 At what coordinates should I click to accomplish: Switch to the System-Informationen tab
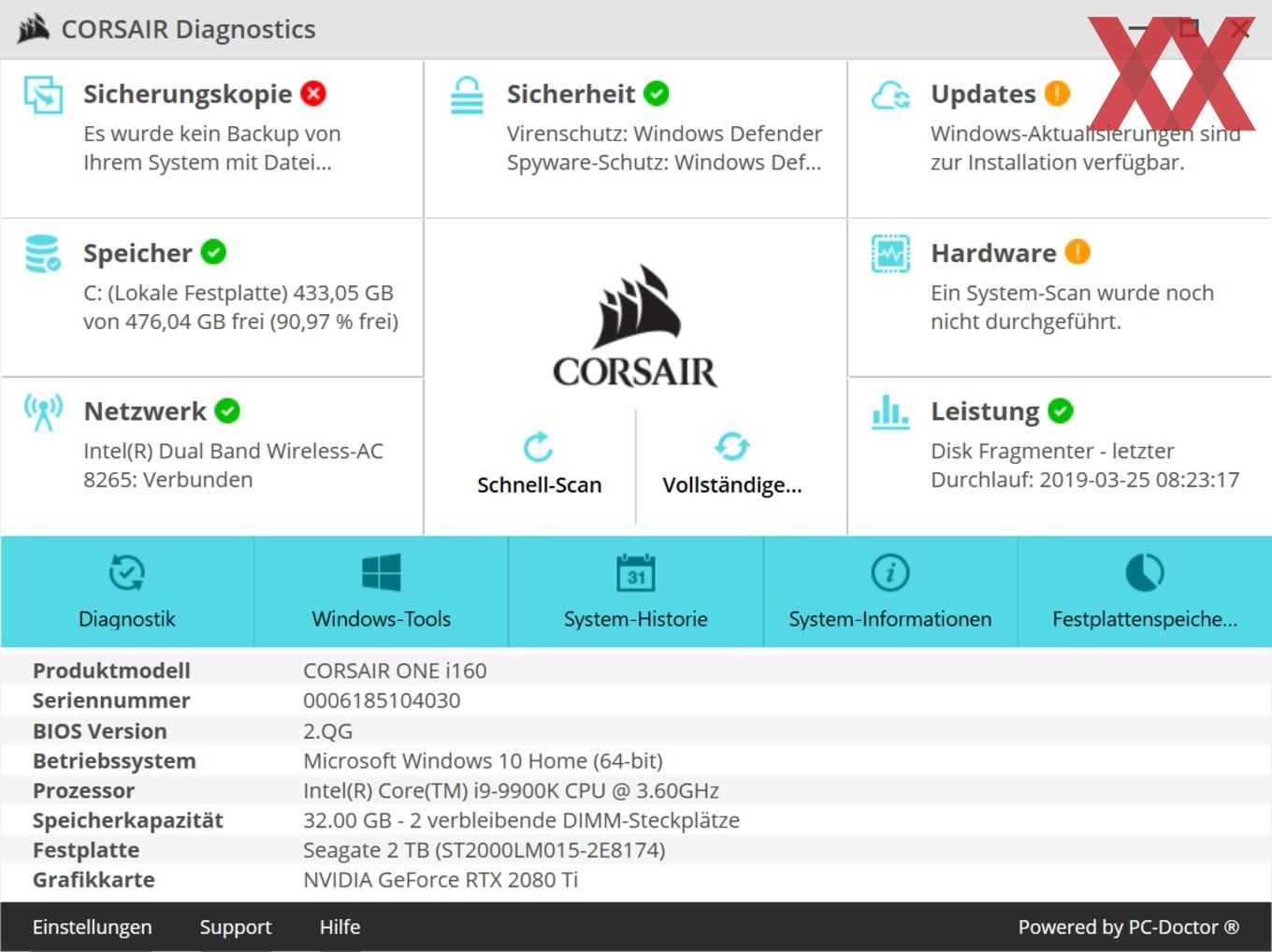[890, 591]
